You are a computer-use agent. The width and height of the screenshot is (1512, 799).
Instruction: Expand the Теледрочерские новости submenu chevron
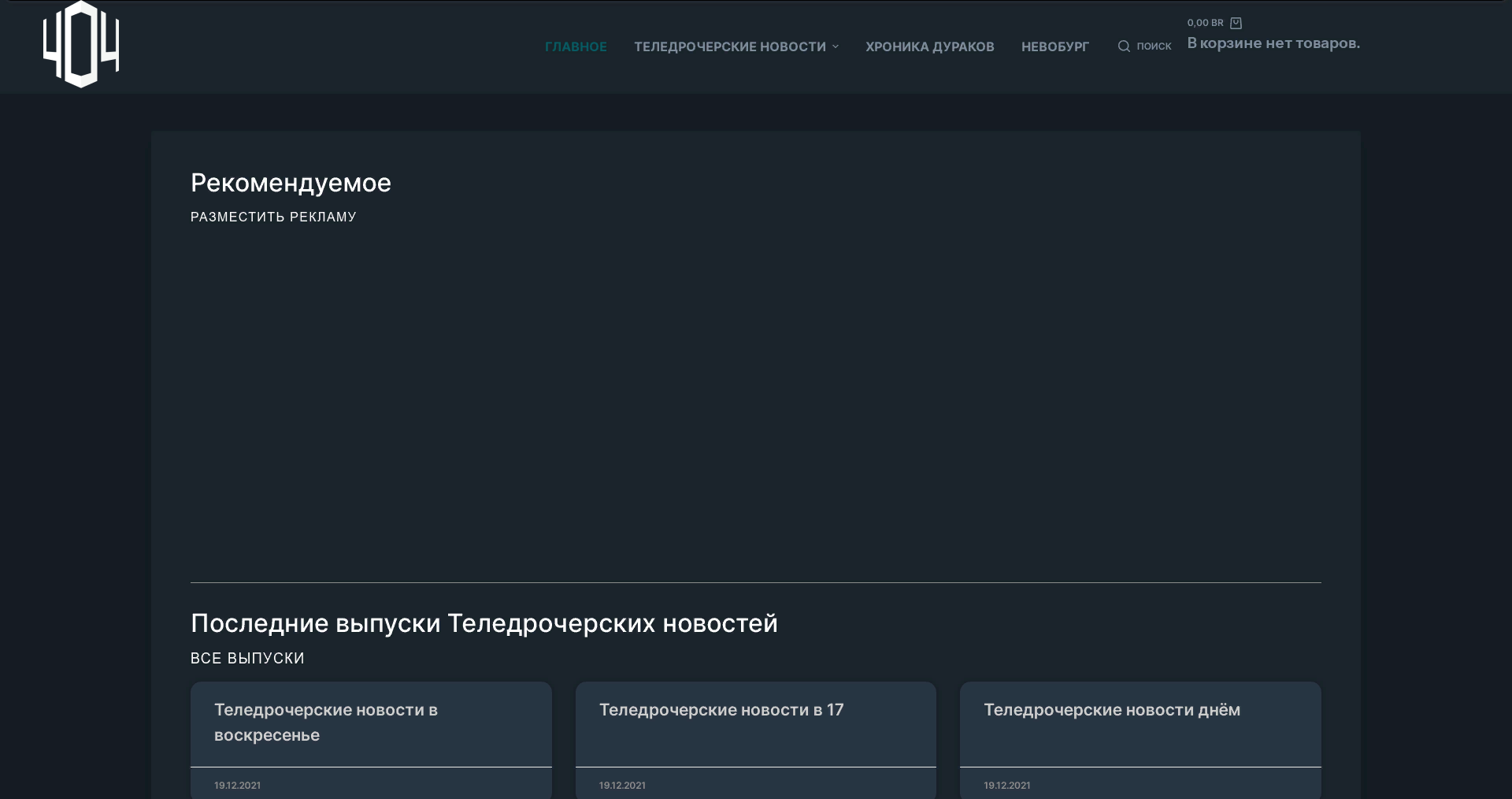pyautogui.click(x=836, y=46)
